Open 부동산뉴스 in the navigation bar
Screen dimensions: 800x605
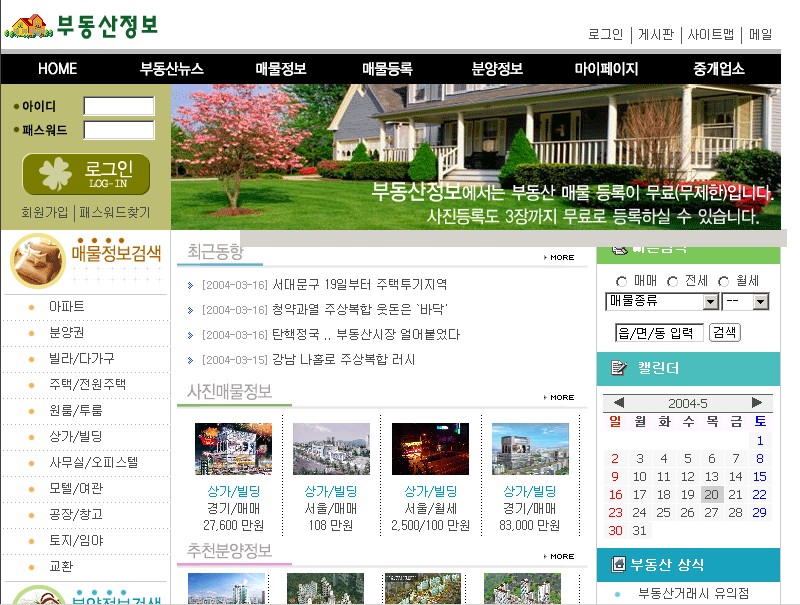172,69
